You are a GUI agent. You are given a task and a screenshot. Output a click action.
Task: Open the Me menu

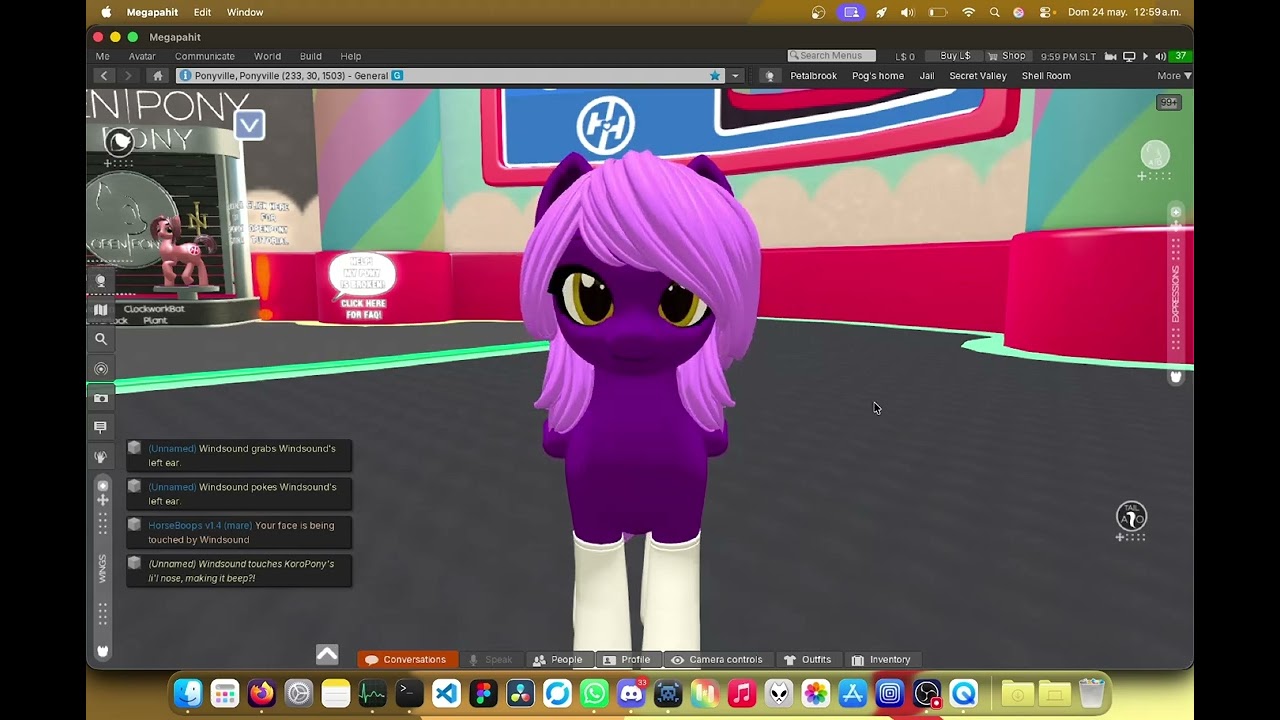click(x=103, y=56)
